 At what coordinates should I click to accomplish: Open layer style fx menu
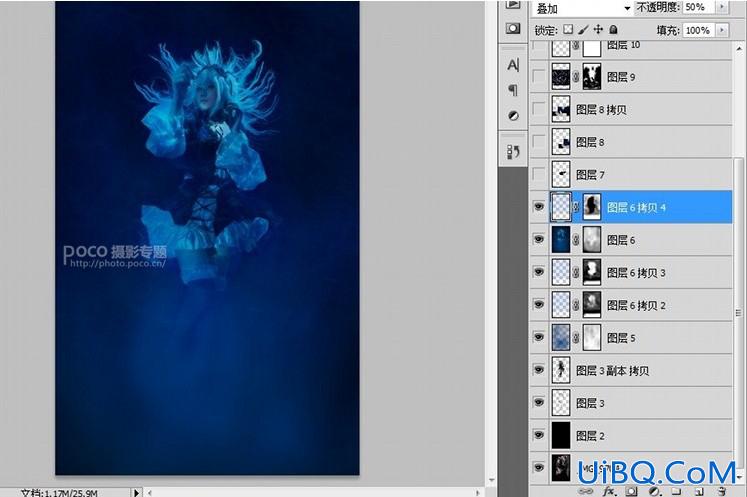point(609,491)
